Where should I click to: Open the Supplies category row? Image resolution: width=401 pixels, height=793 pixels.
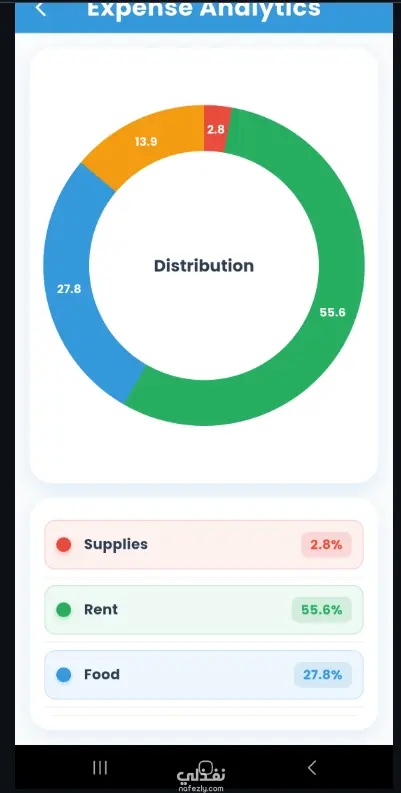click(204, 545)
